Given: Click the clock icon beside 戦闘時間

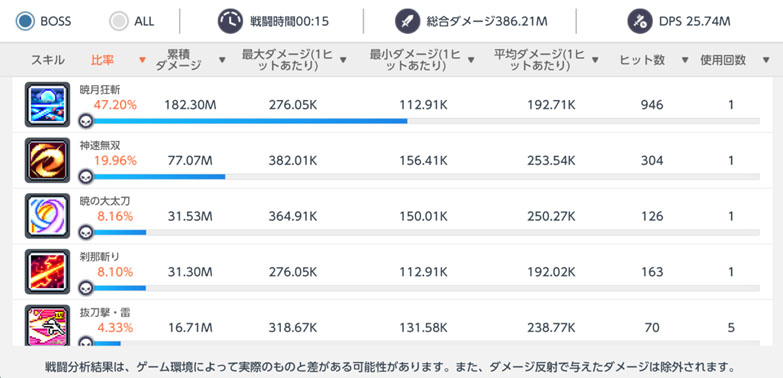Looking at the screenshot, I should pyautogui.click(x=230, y=21).
